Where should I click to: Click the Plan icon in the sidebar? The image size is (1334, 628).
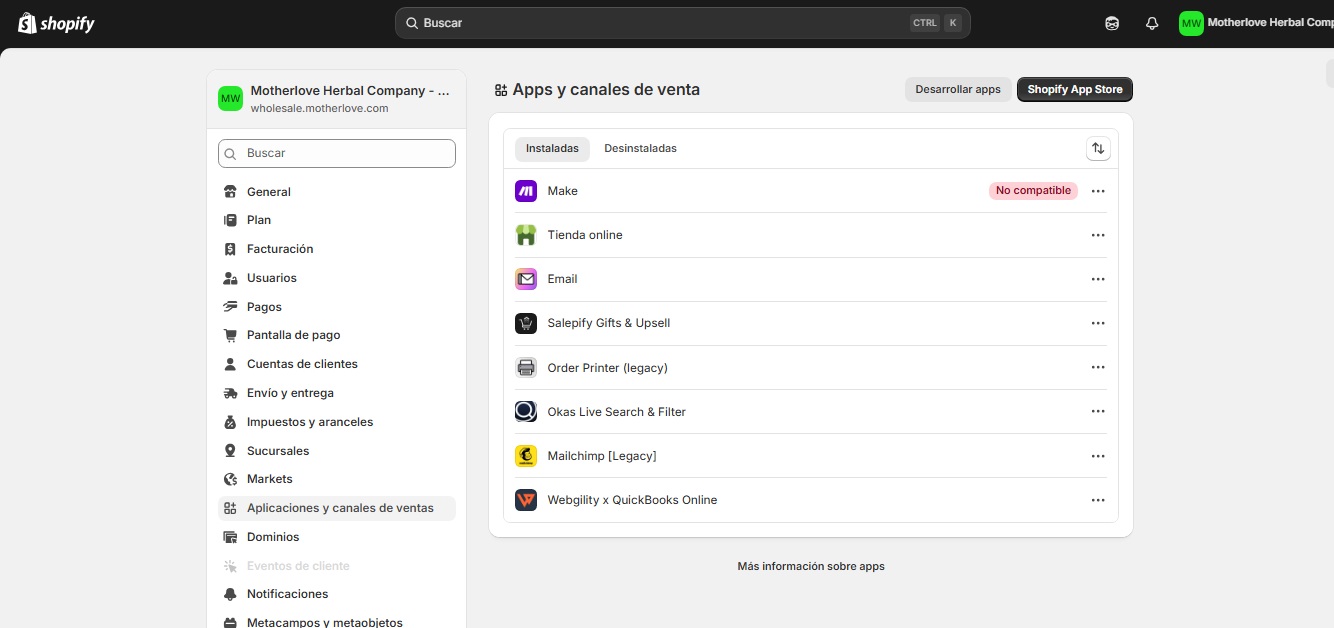click(x=230, y=220)
